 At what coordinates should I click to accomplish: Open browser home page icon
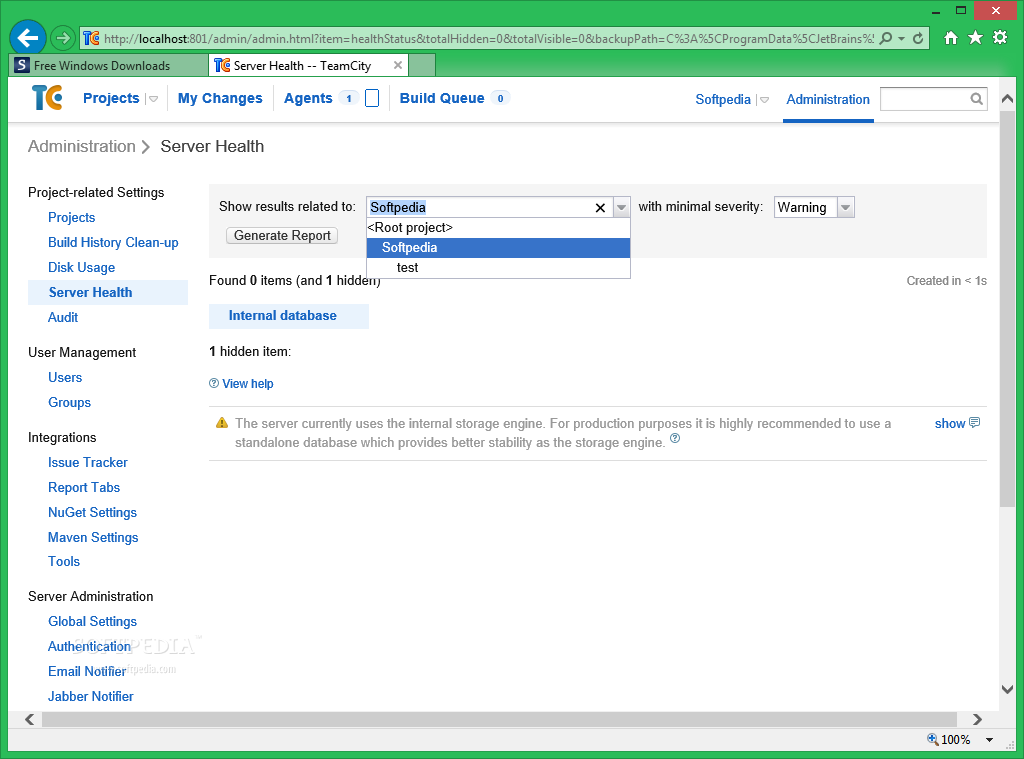click(951, 38)
